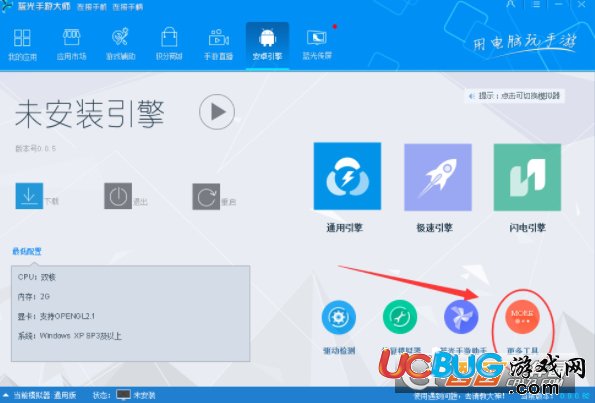Image resolution: width=595 pixels, height=403 pixels.
Task: Click the grey 退出 power icon
Action: click(x=118, y=196)
